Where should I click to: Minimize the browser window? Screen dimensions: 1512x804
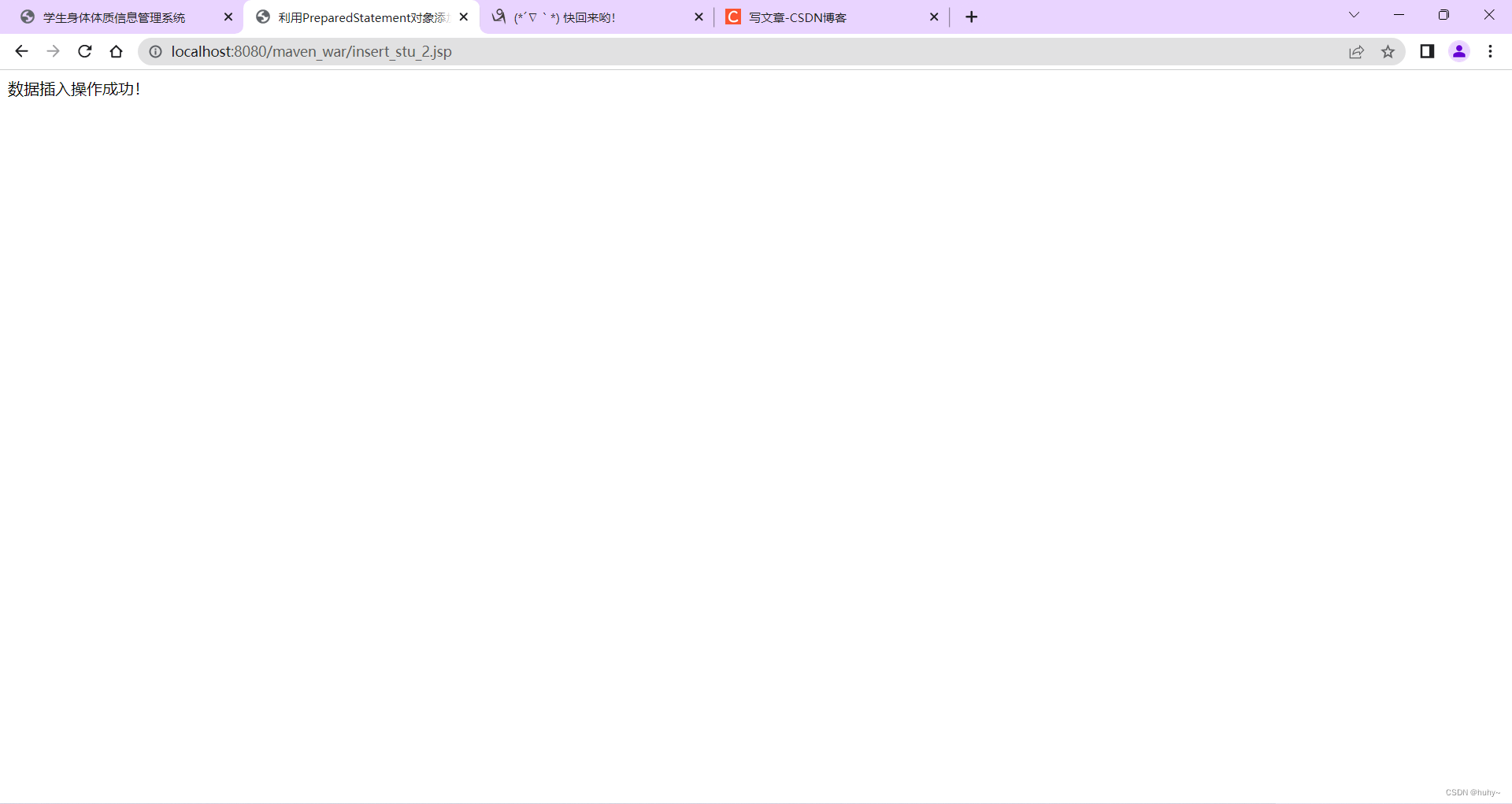[x=1399, y=15]
